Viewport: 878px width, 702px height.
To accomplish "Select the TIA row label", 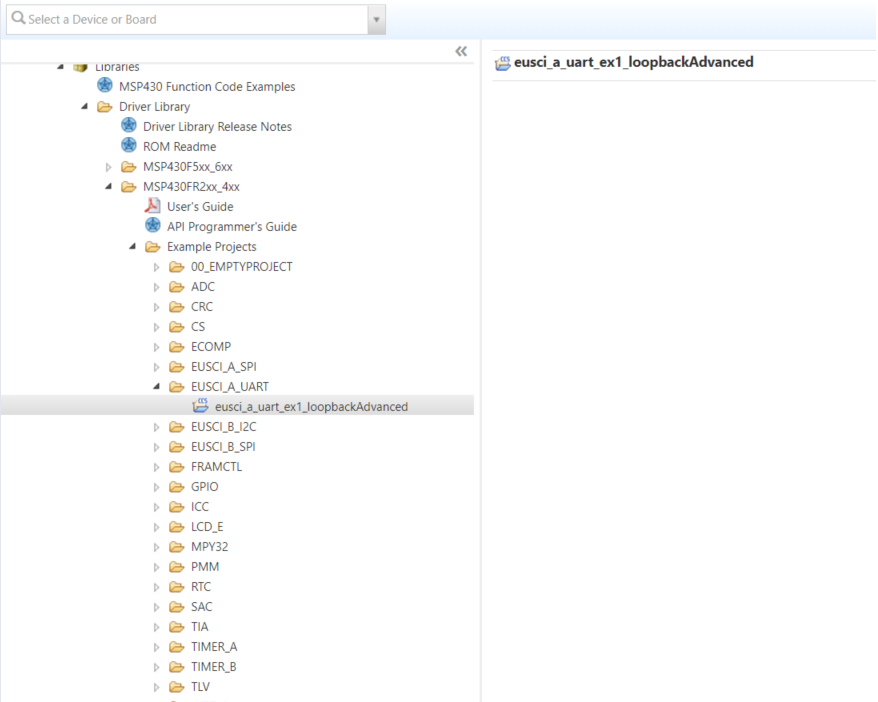I will tap(199, 626).
